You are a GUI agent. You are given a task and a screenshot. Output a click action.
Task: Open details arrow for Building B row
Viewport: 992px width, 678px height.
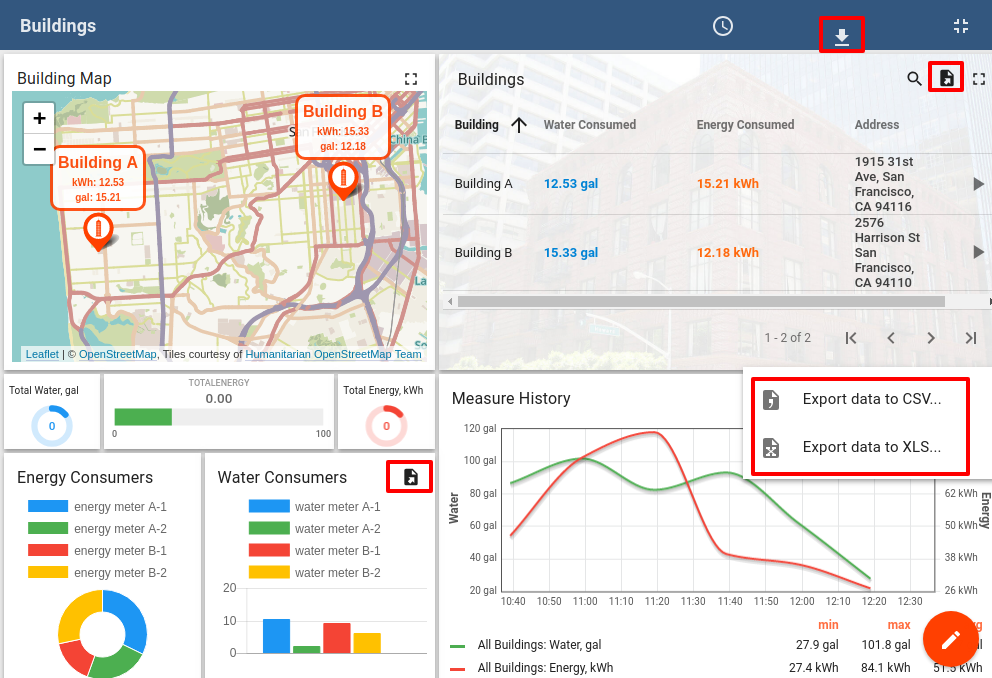click(x=978, y=253)
